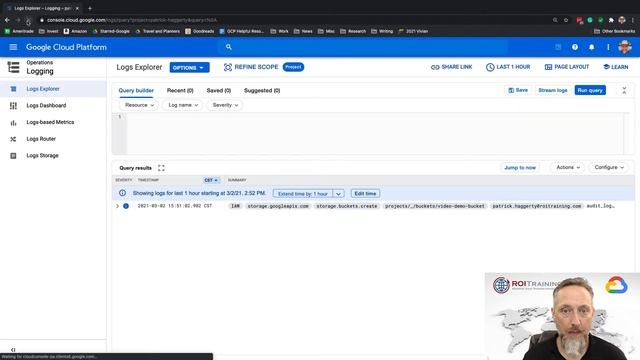Click the Page Layout icon
The width and height of the screenshot is (640, 360).
click(x=548, y=67)
